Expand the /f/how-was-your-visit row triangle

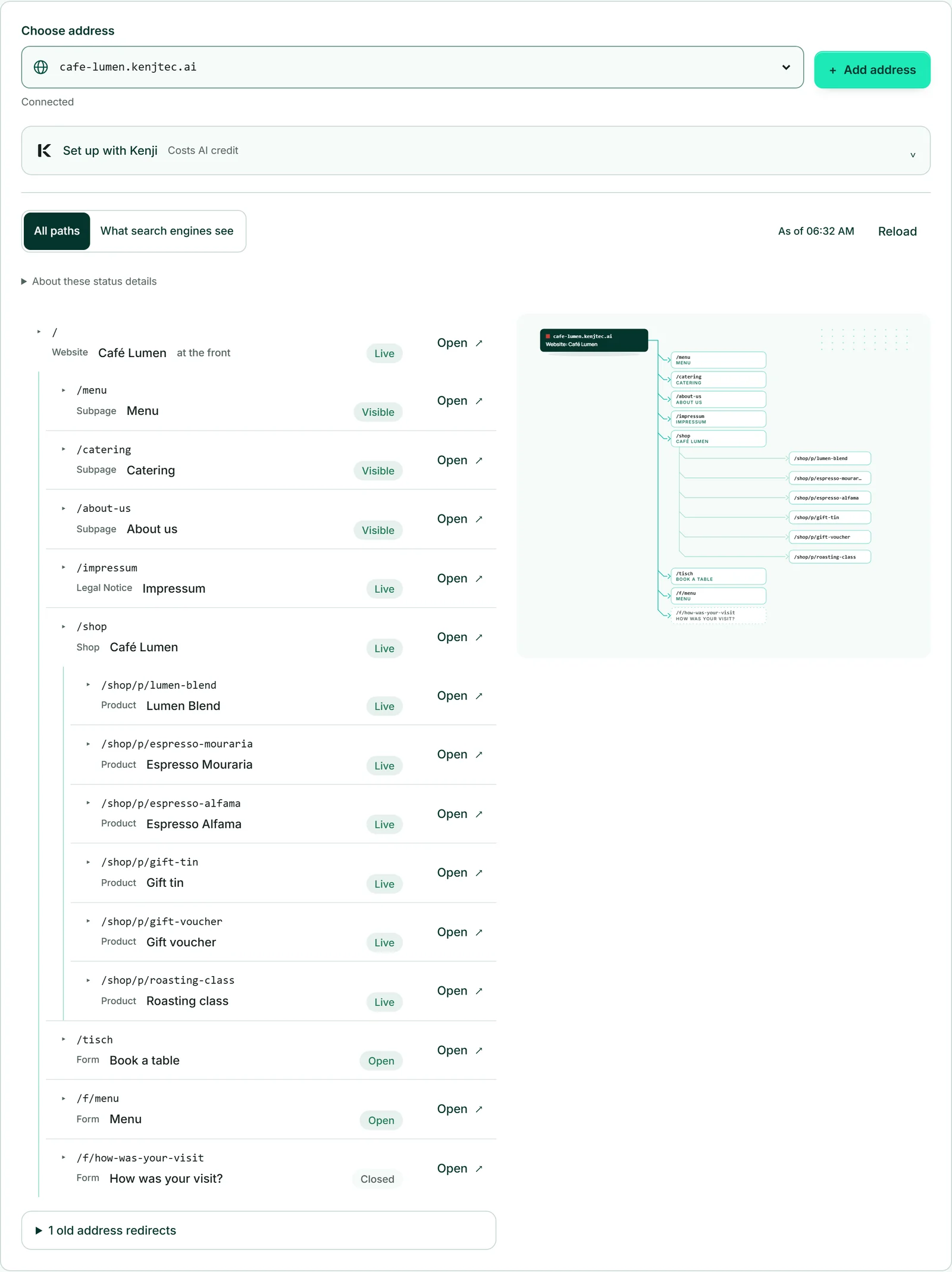coord(64,1158)
